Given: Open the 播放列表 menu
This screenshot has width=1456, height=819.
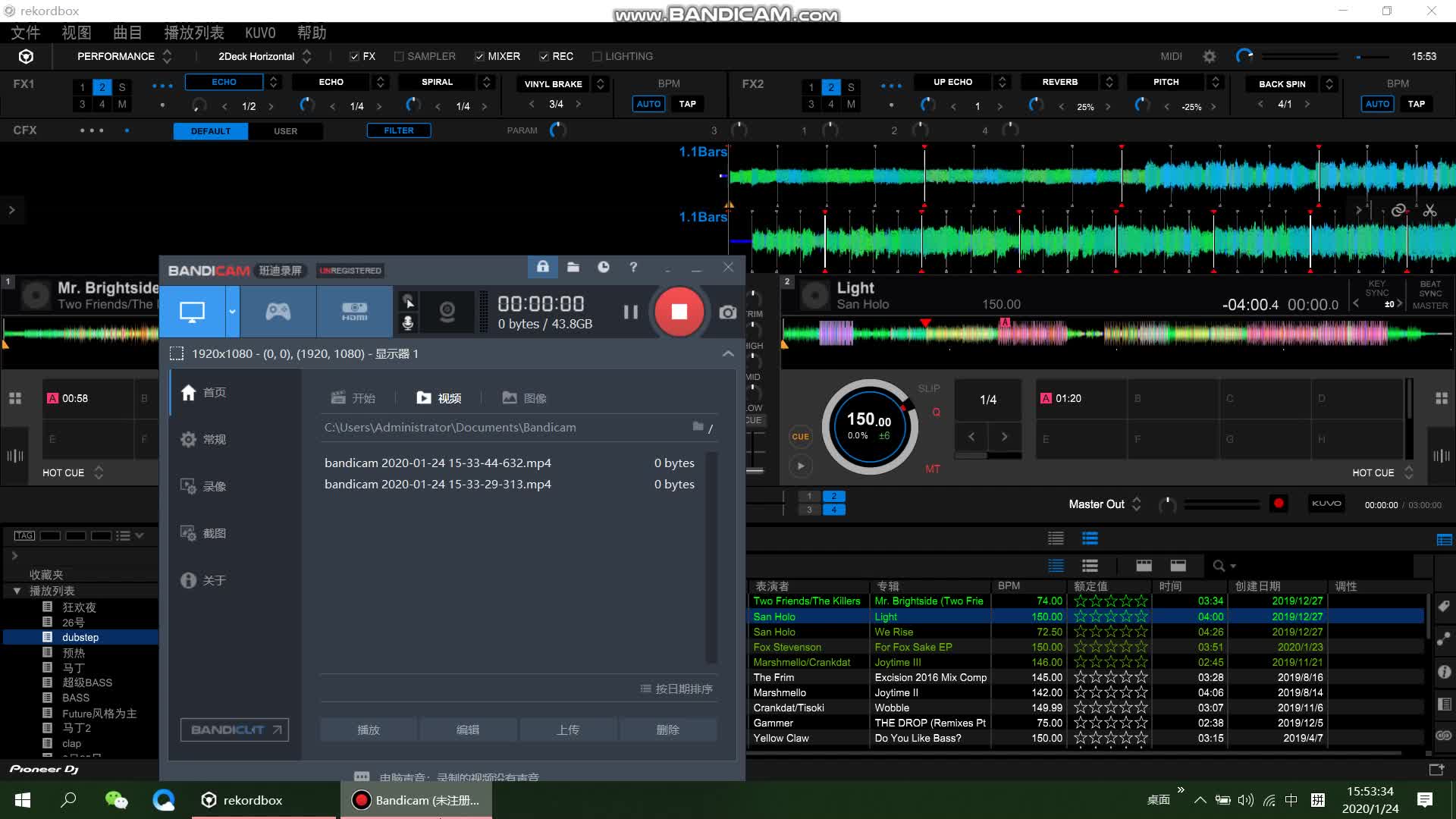Looking at the screenshot, I should pyautogui.click(x=194, y=33).
